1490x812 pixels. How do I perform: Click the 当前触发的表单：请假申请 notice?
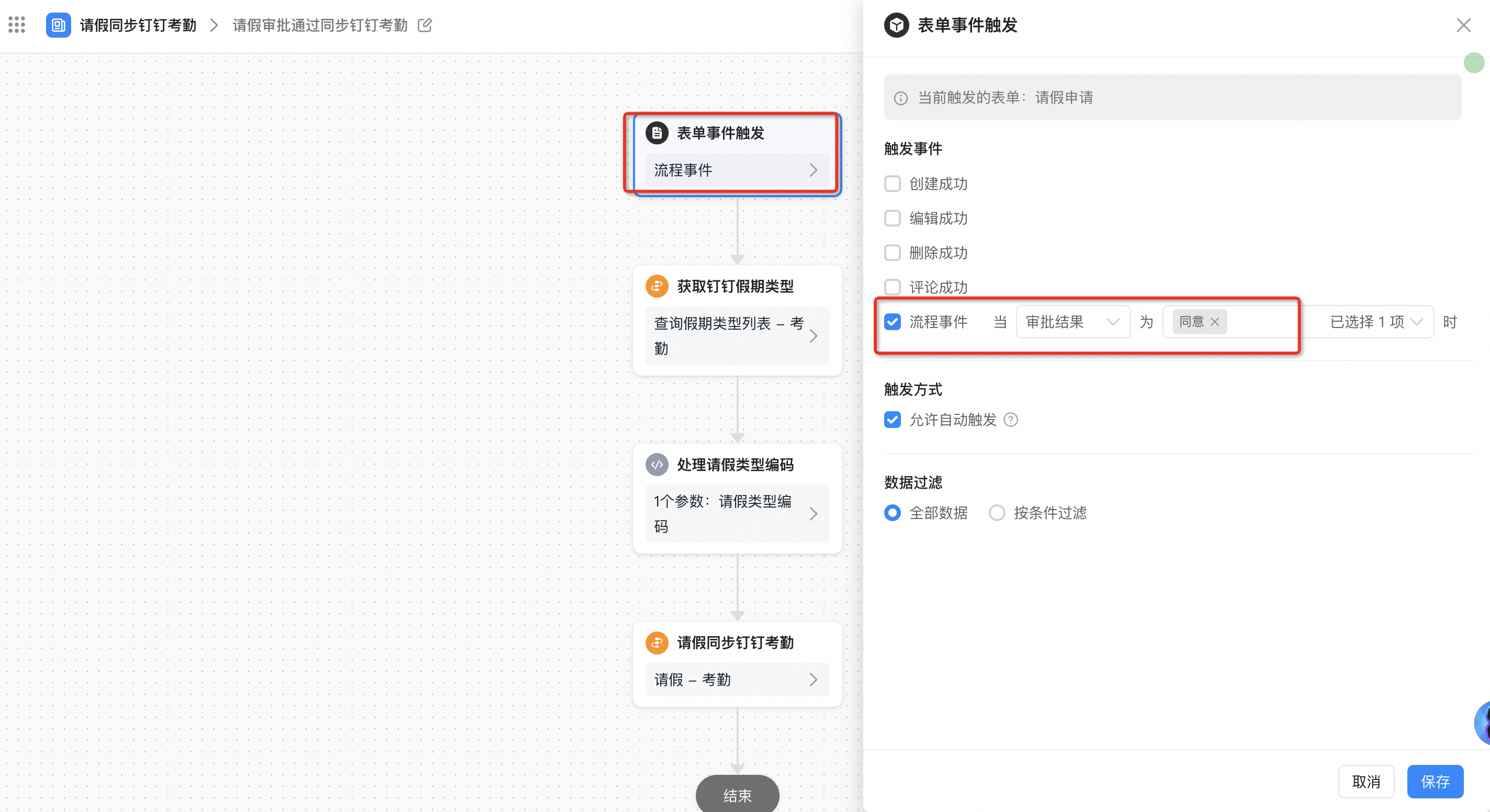1172,98
